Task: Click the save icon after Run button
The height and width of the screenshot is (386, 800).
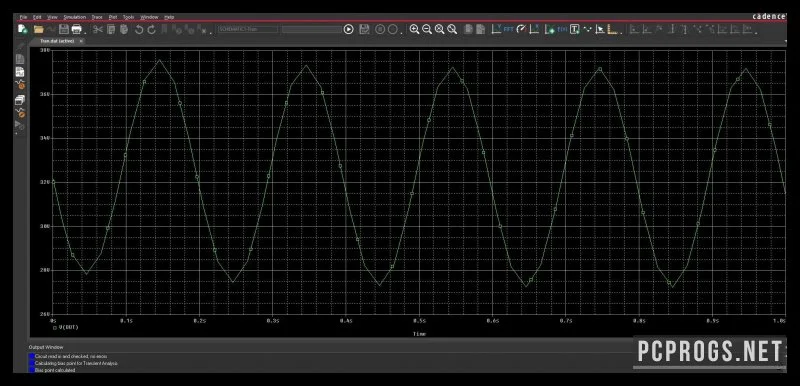Action: [x=364, y=29]
